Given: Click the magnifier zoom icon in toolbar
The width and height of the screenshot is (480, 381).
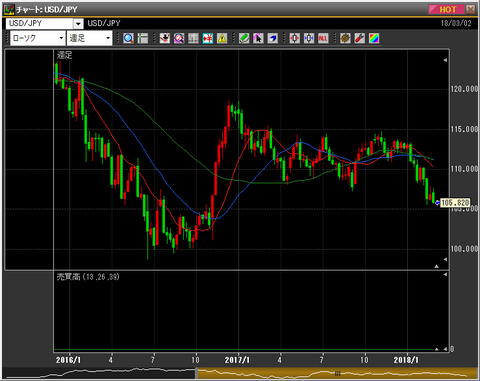Looking at the screenshot, I should (128, 38).
